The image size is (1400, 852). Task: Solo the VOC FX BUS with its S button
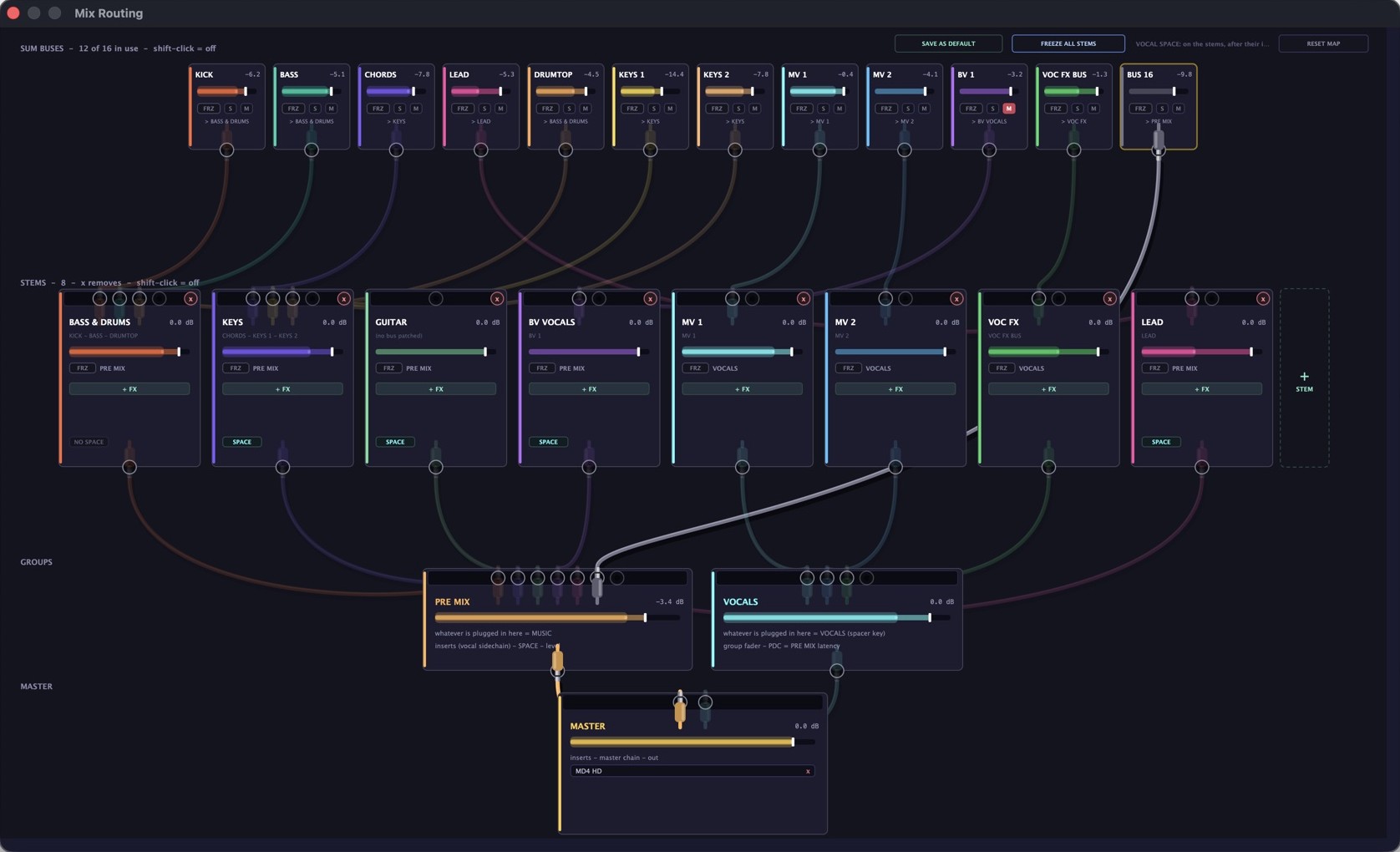(x=1078, y=109)
